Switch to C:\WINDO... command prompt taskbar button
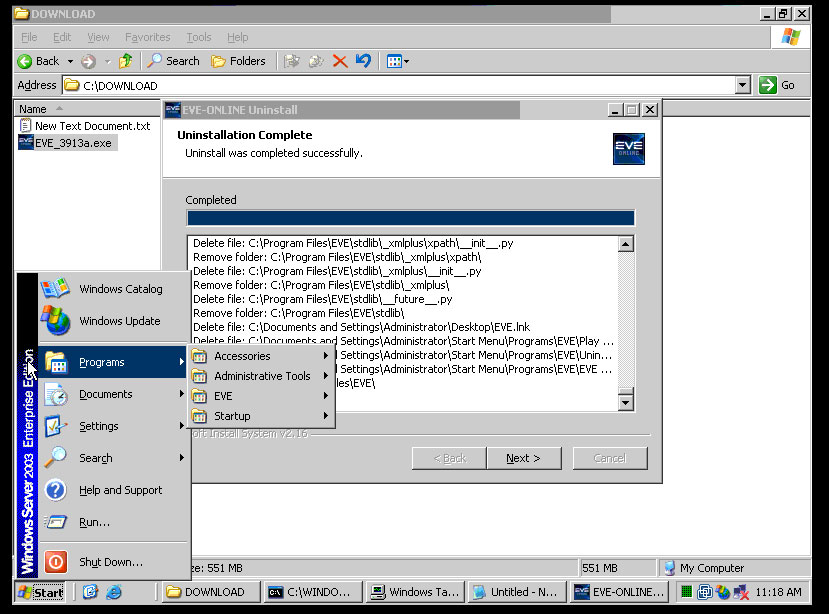Image resolution: width=829 pixels, height=614 pixels. coord(314,592)
